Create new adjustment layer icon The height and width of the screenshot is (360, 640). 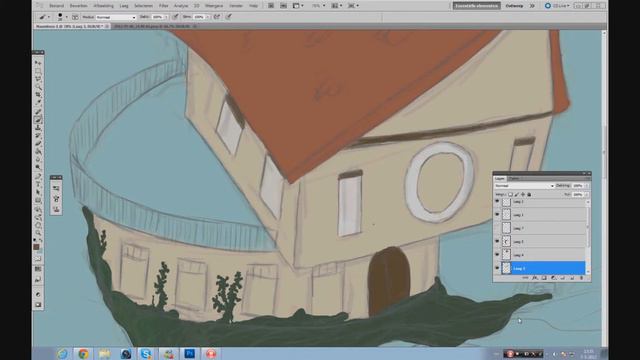tap(553, 278)
